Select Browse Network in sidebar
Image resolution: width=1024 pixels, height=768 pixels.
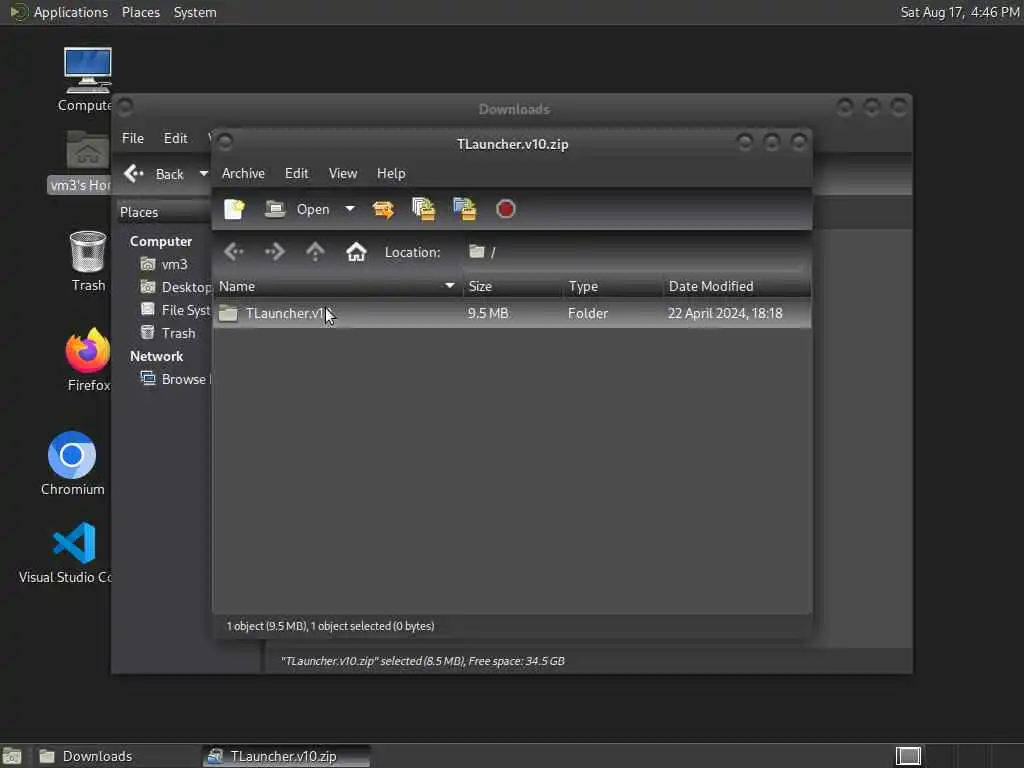tap(175, 379)
